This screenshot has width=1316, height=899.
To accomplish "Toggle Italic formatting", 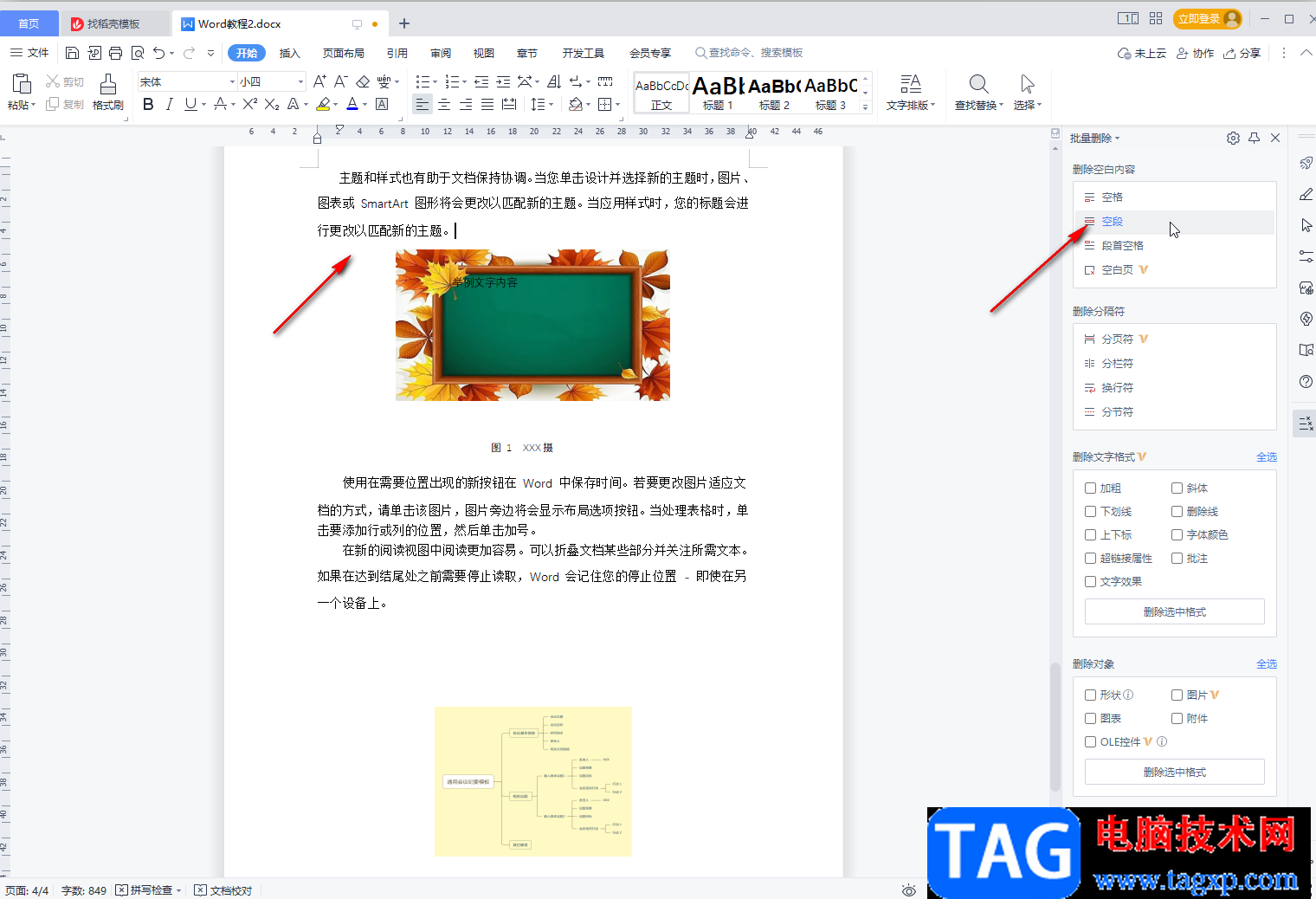I will [x=169, y=104].
